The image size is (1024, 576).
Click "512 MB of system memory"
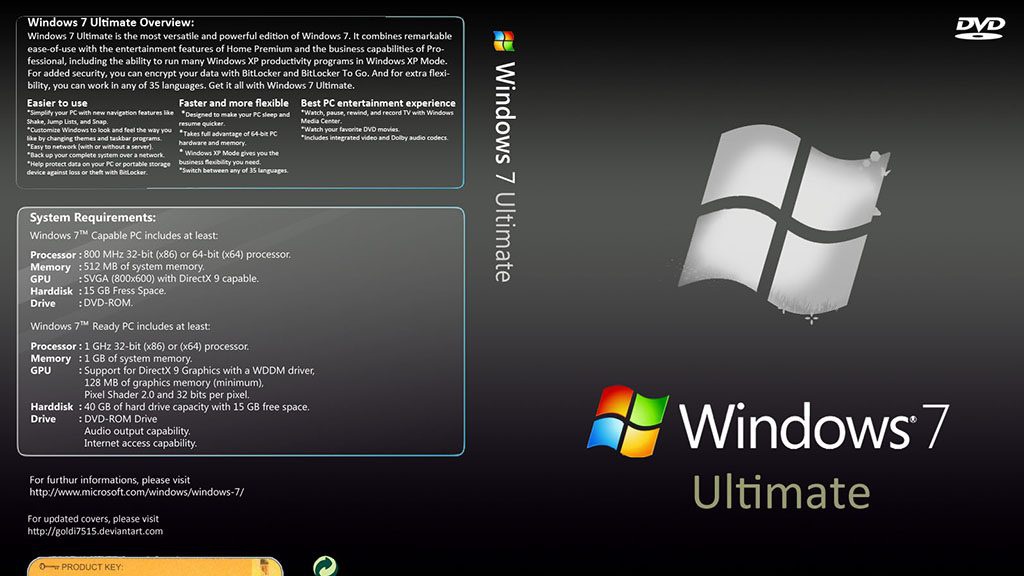144,266
